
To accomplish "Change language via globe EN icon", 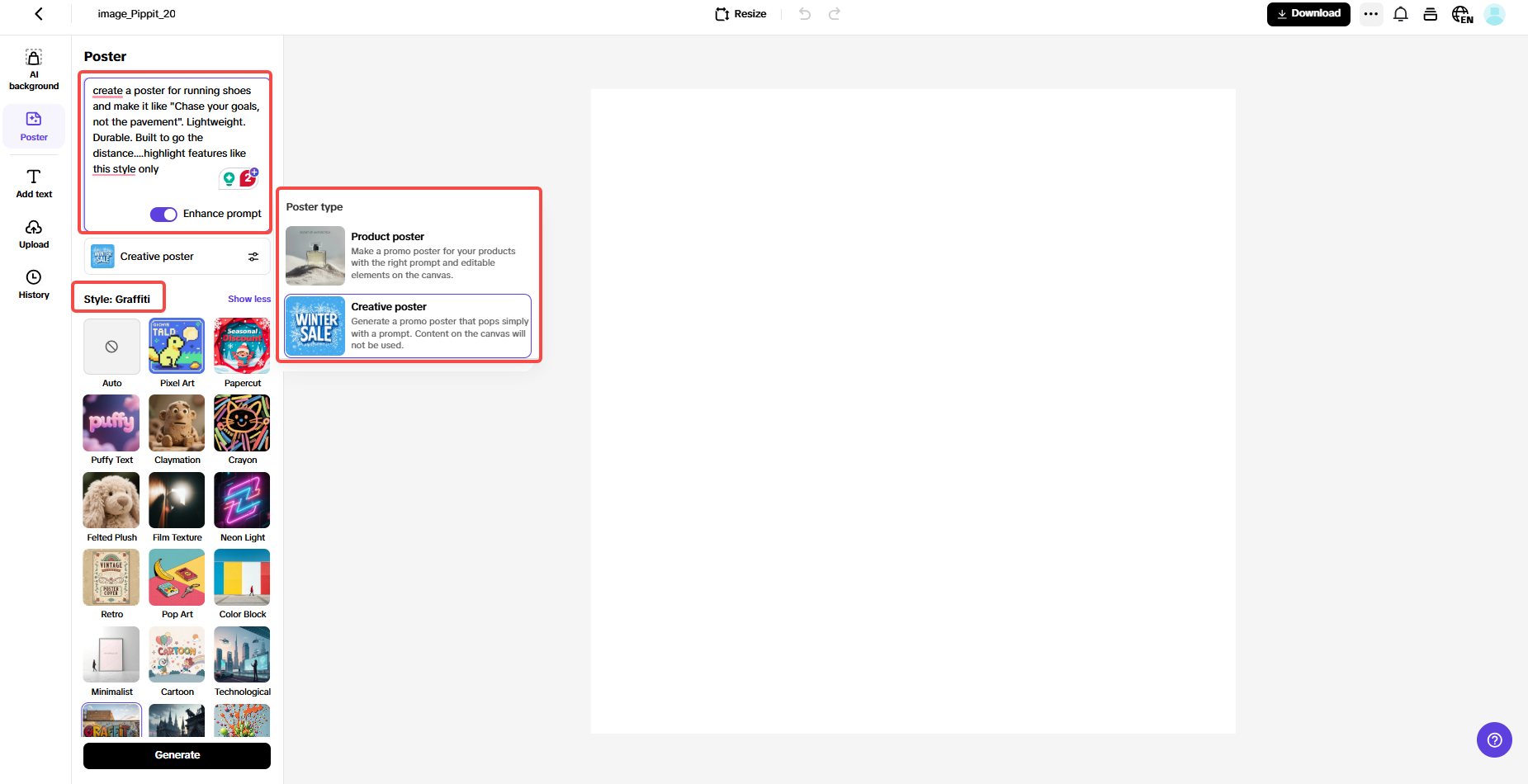I will 1462,15.
